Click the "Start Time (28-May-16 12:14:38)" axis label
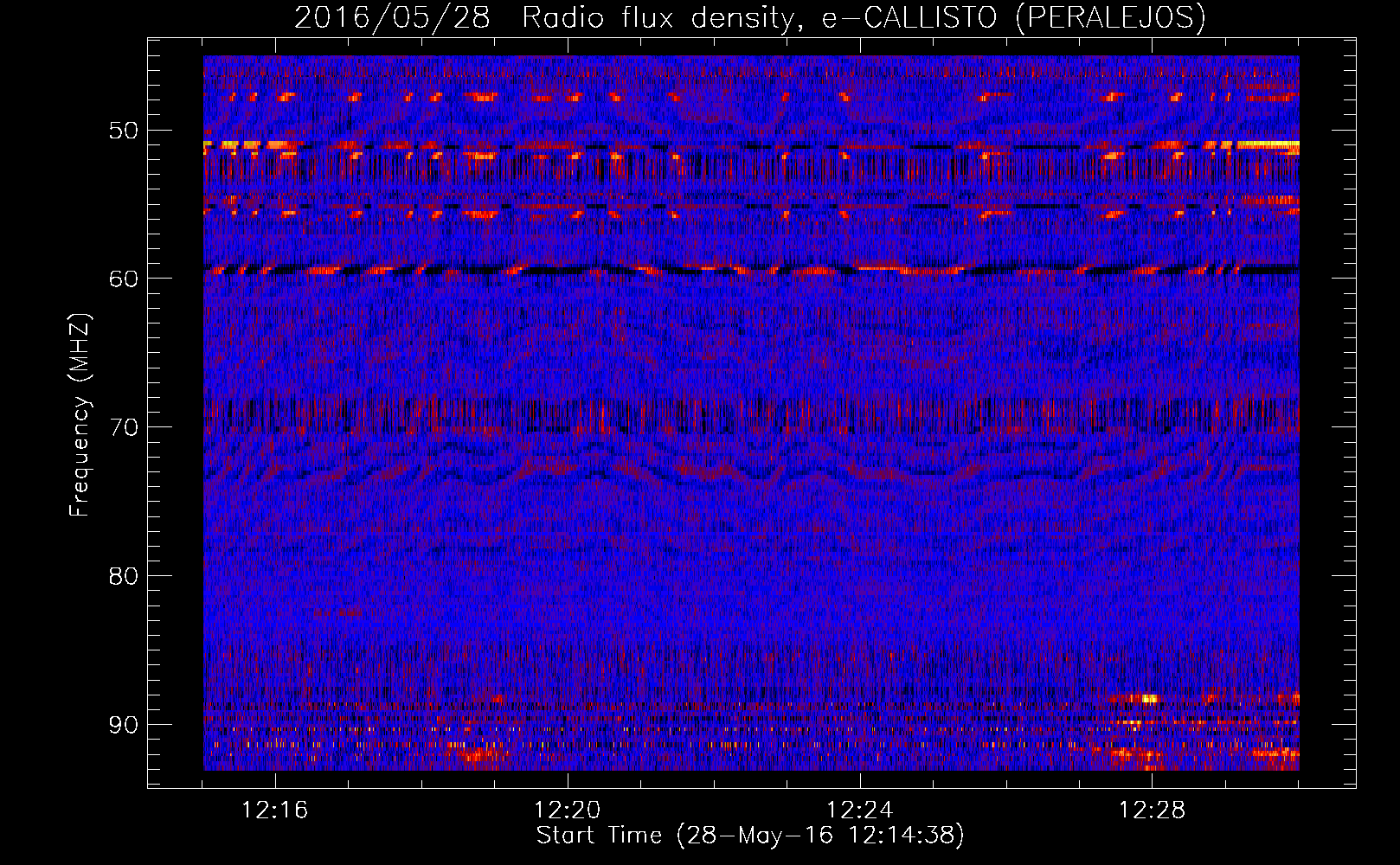 pos(750,836)
